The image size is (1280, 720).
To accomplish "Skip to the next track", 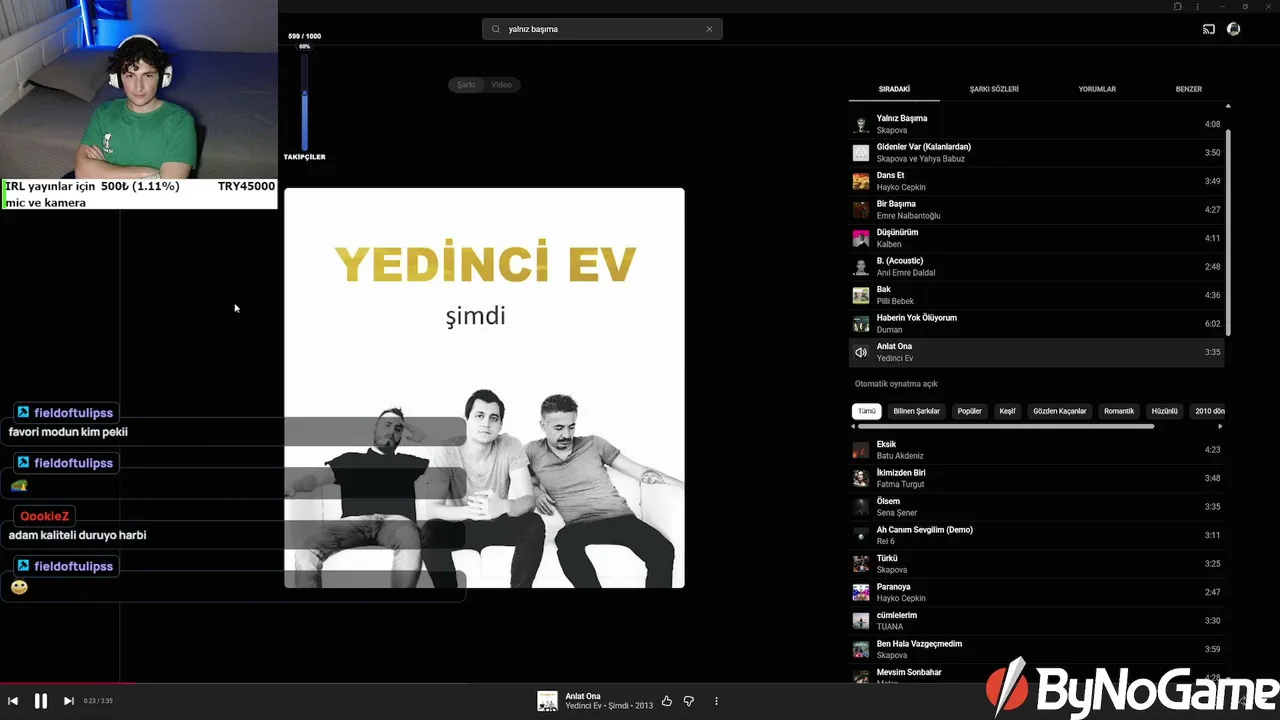I will point(68,701).
